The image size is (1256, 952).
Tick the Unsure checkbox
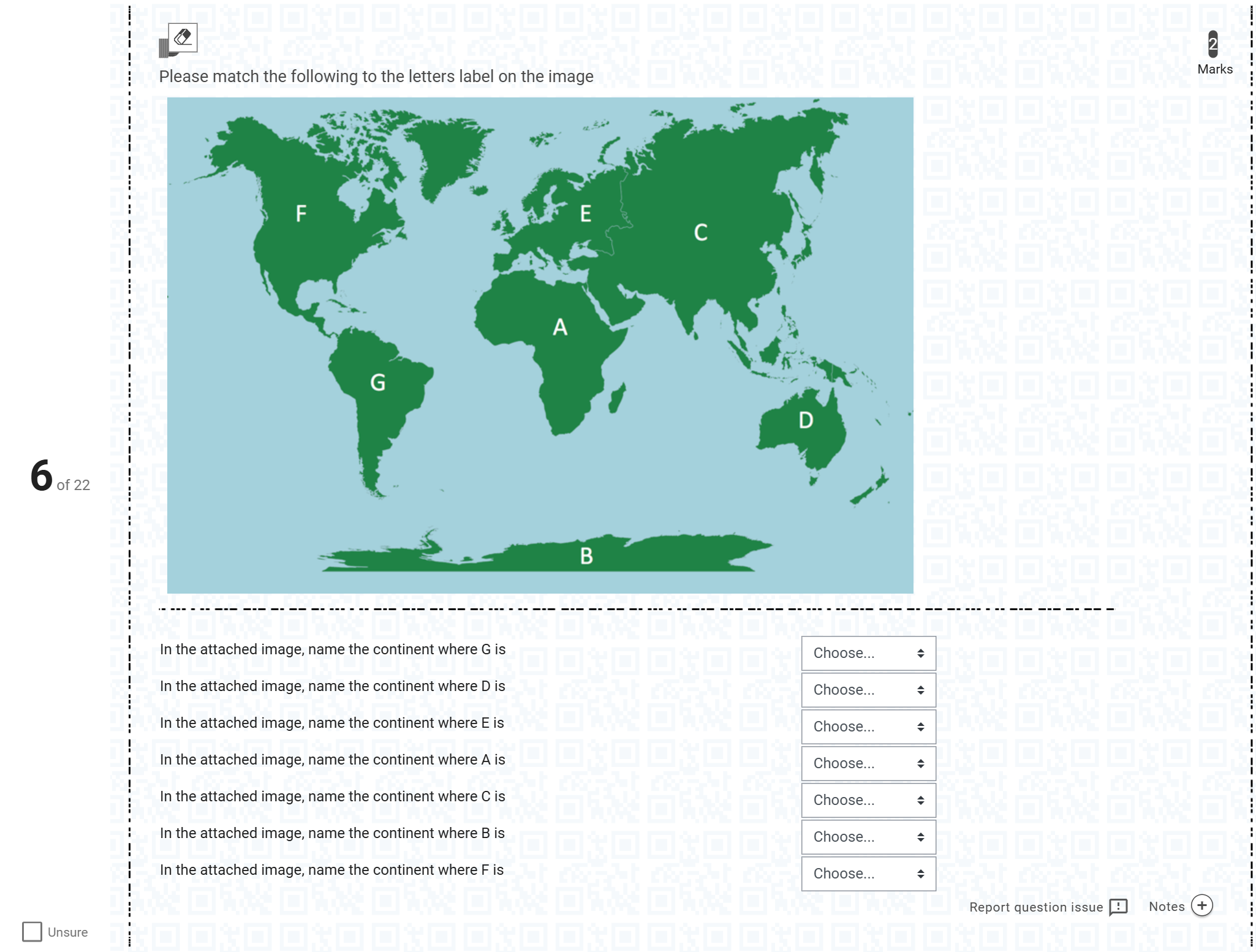pos(32,932)
